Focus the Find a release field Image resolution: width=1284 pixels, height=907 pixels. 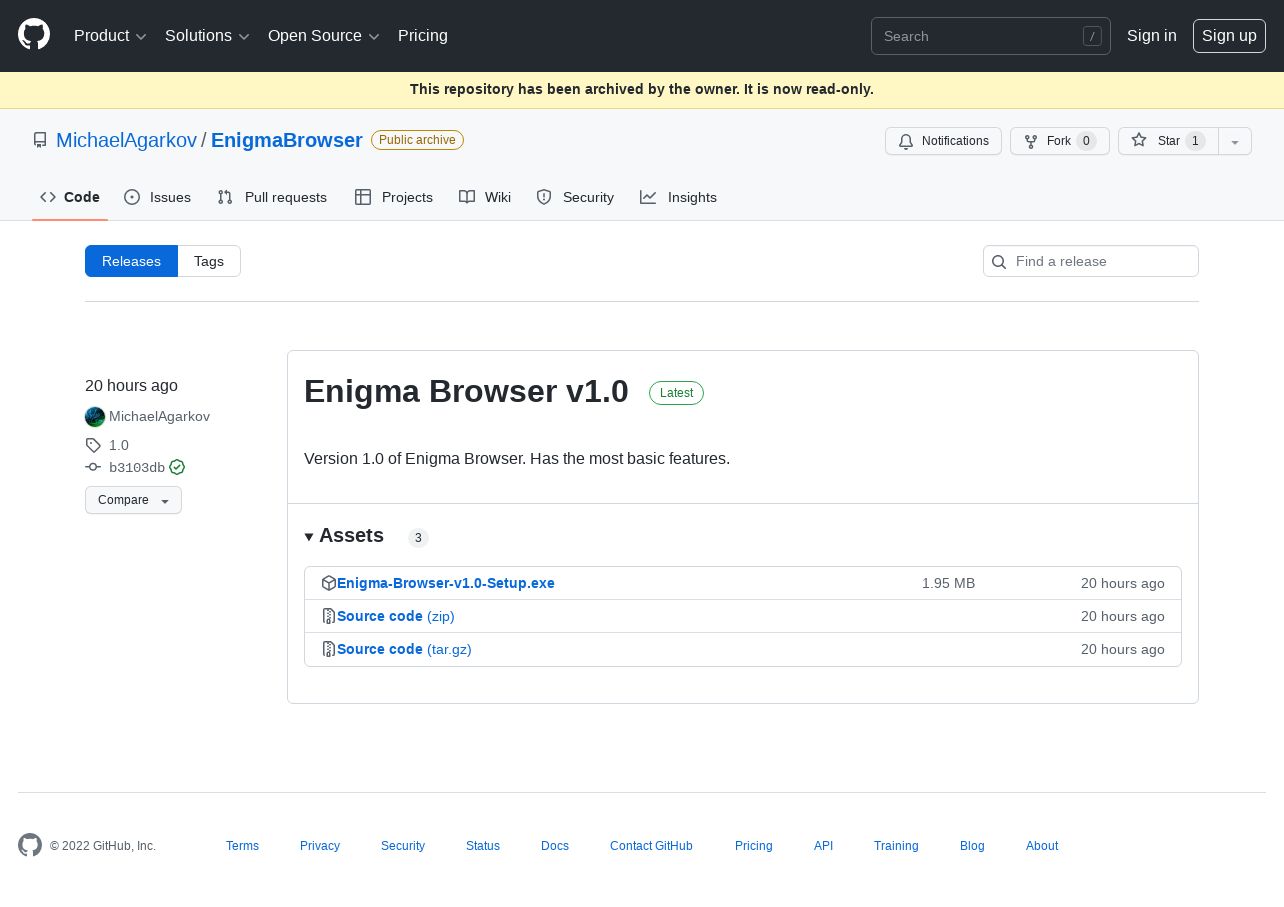(1091, 261)
